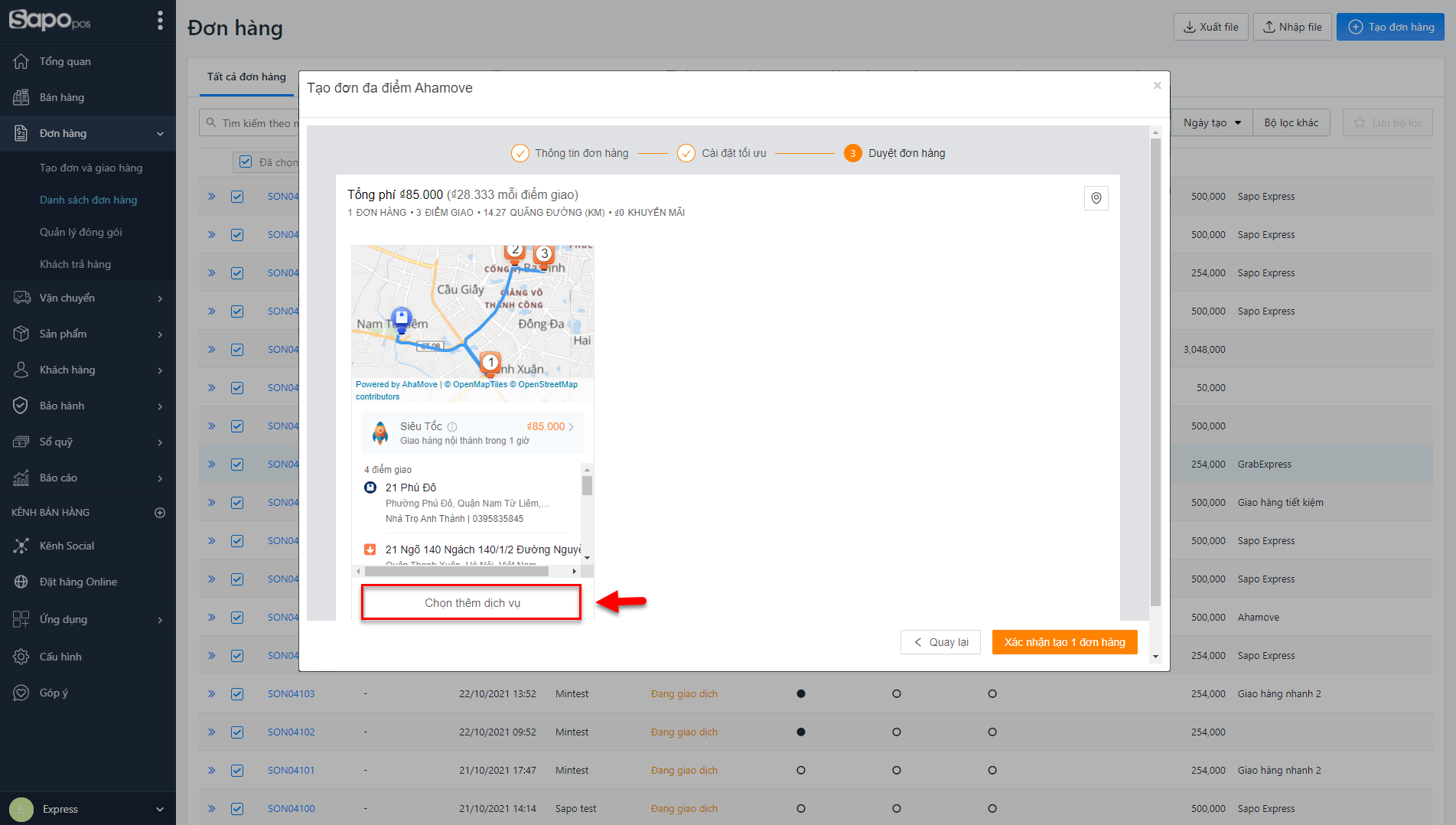Click the Sản phẩm box icon
The width and height of the screenshot is (1456, 825).
(21, 334)
